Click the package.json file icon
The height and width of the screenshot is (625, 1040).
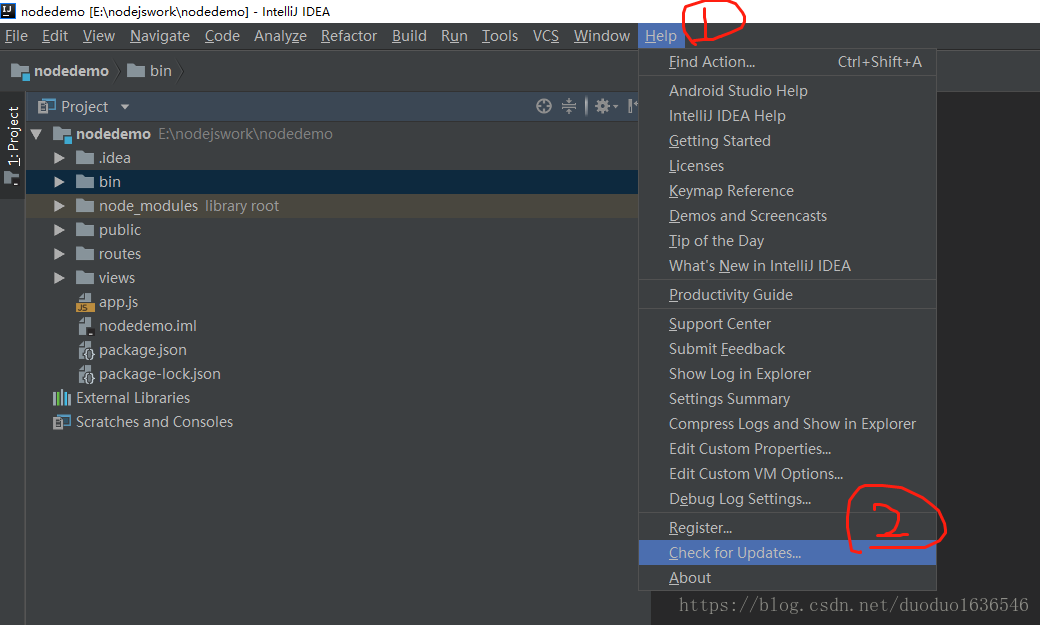tap(86, 350)
